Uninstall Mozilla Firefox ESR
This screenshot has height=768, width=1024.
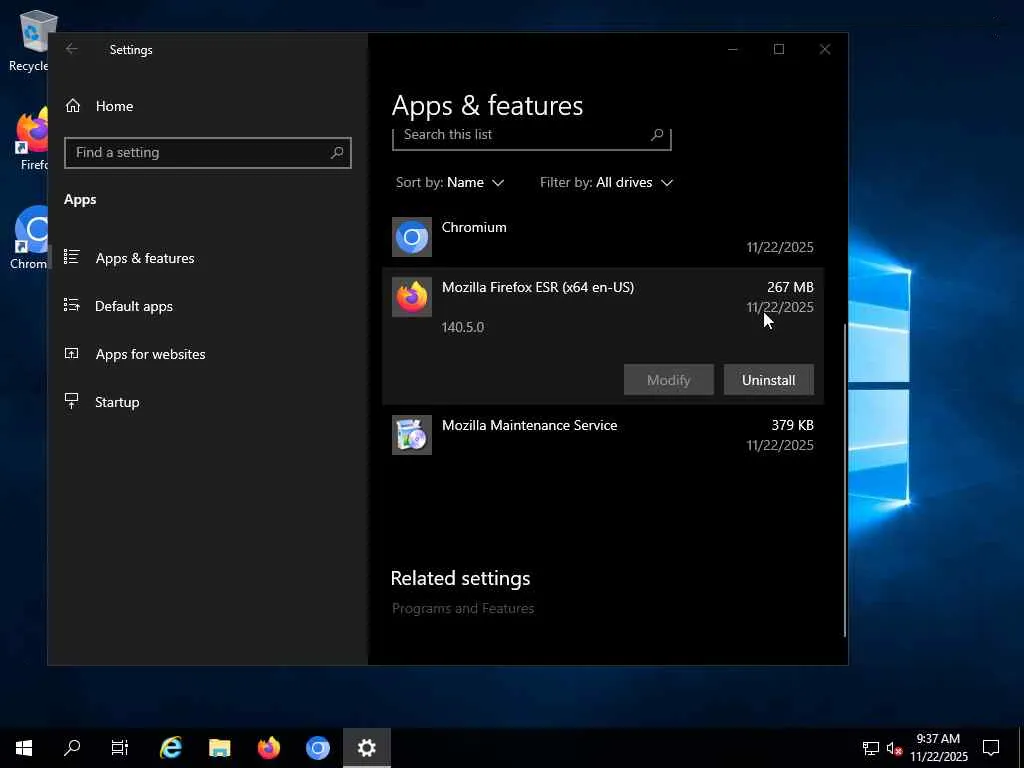tap(769, 380)
